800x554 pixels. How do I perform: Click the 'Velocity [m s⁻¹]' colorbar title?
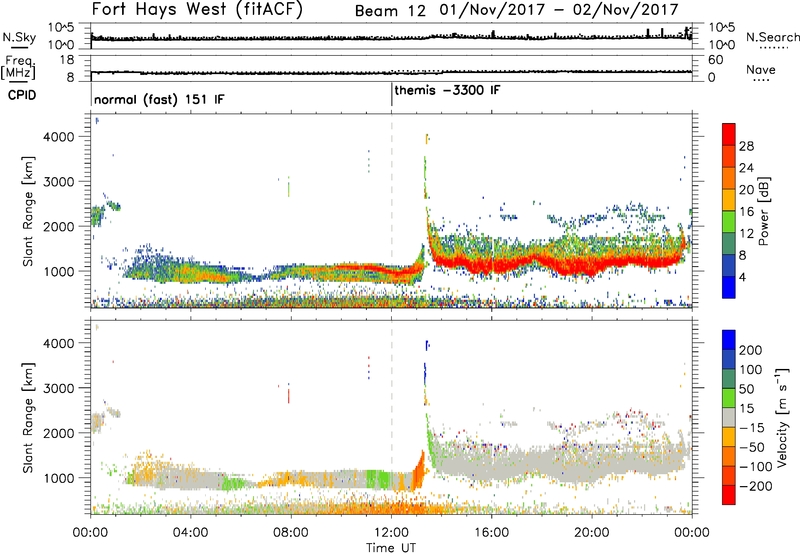[x=782, y=417]
